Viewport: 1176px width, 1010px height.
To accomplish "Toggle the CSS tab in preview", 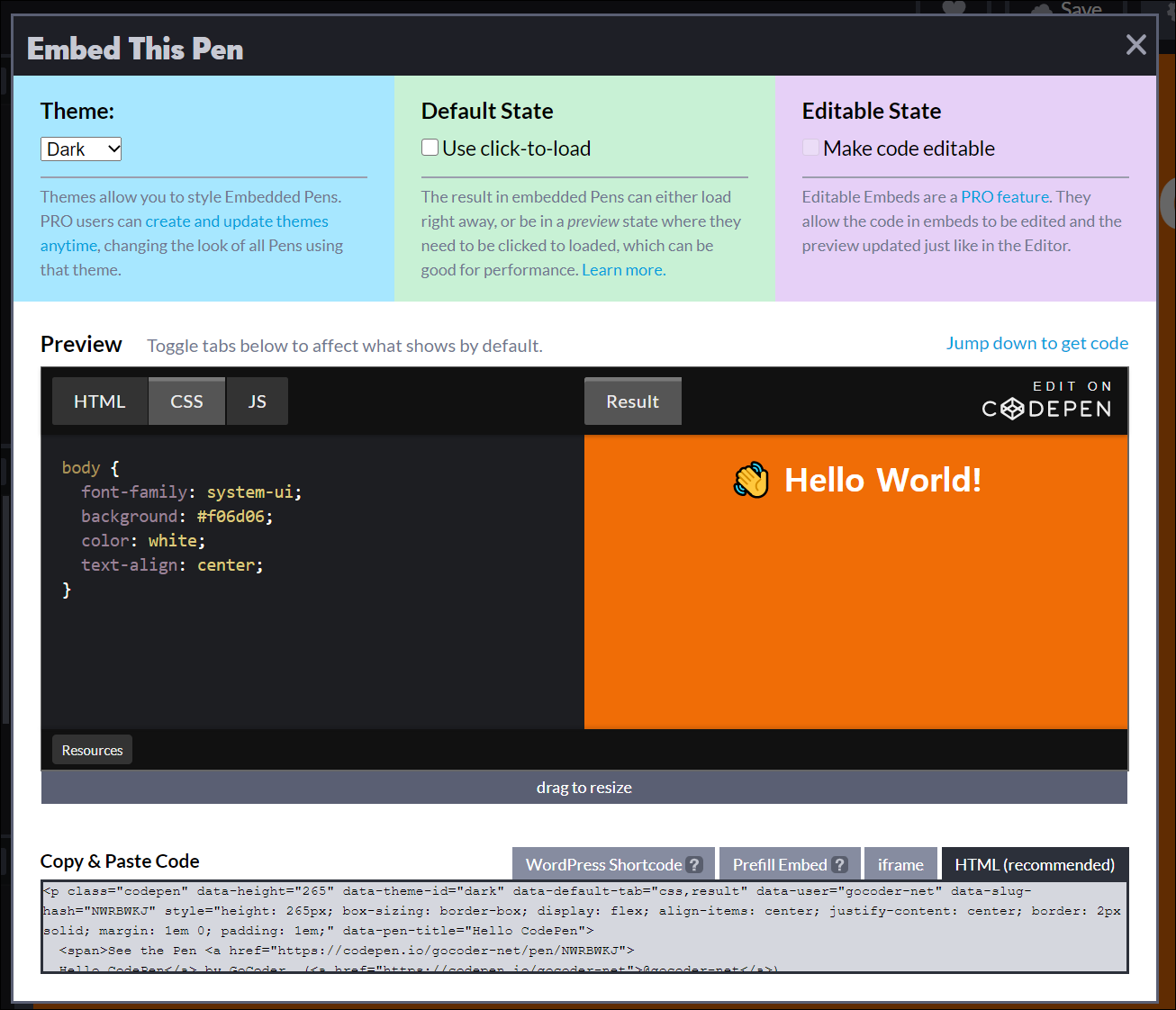I will (x=187, y=401).
